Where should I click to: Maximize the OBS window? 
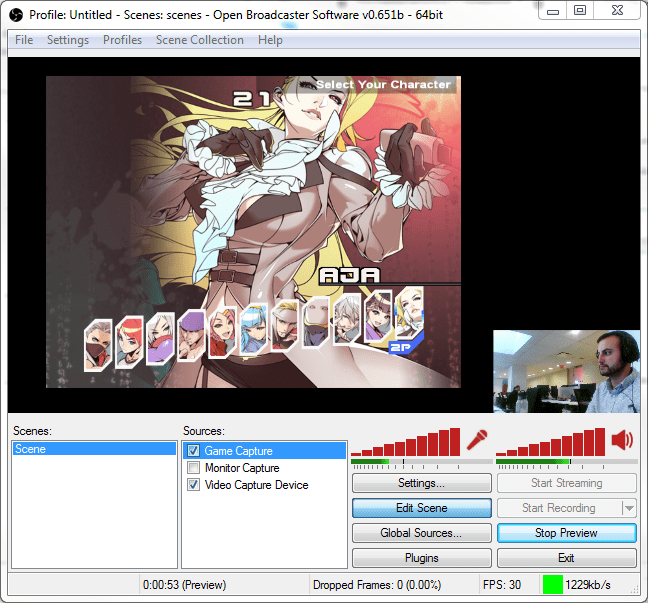tap(580, 11)
